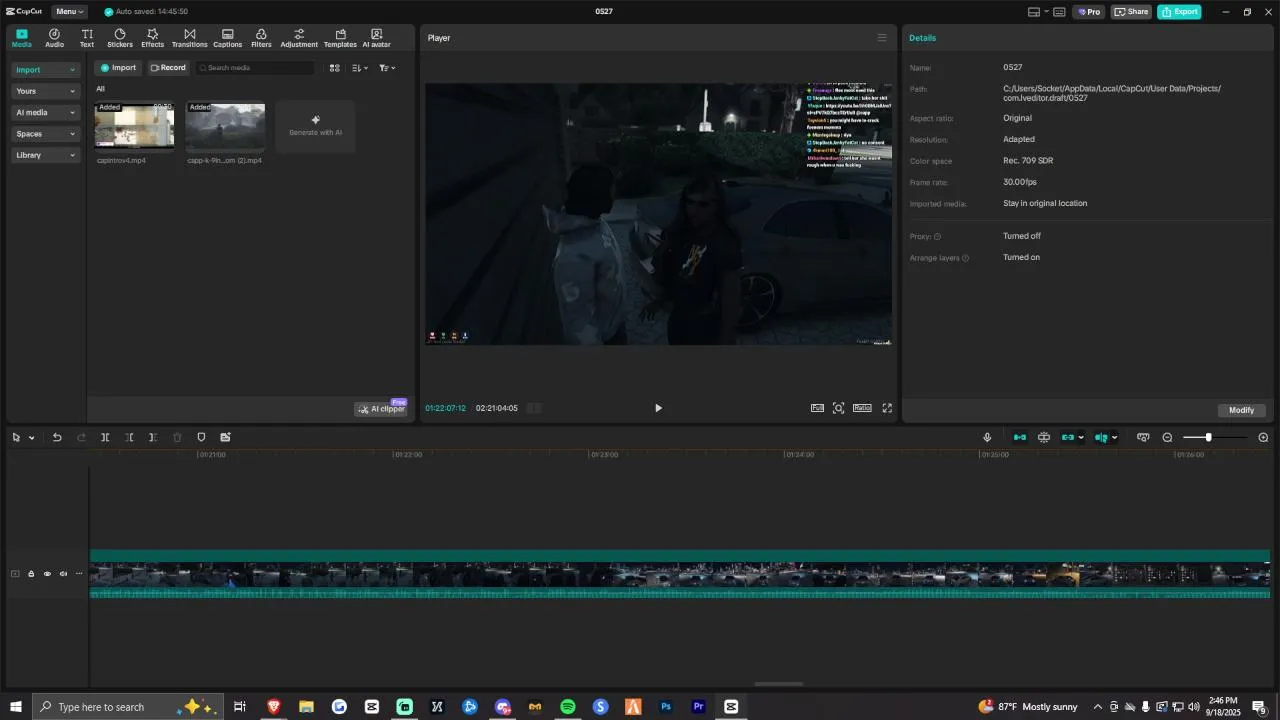Toggle clip linkage

[x=1068, y=437]
